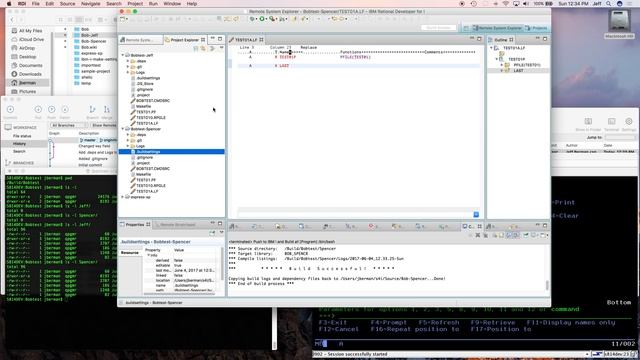Select File status in SourceTree sidebar
640x360 pixels.
[22, 136]
